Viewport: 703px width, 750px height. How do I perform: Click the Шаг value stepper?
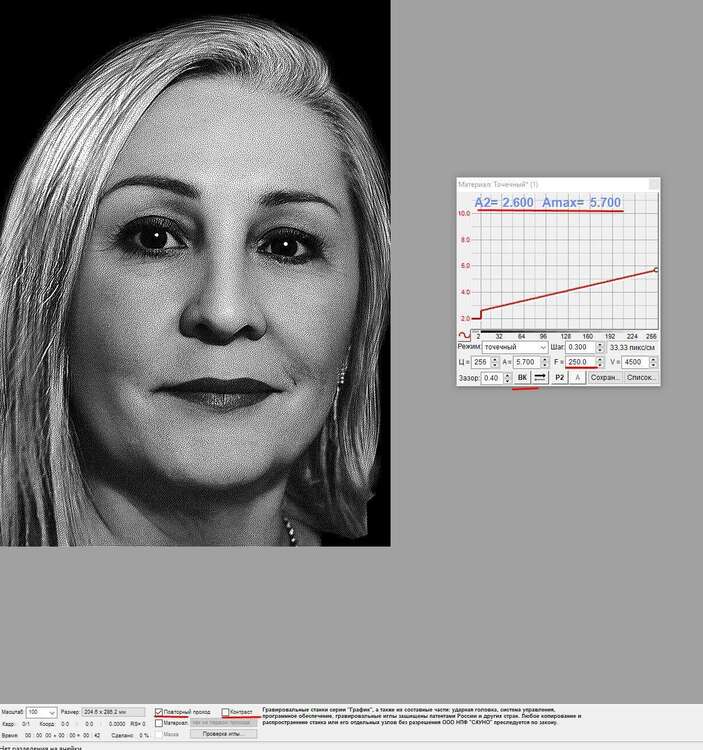[600, 348]
